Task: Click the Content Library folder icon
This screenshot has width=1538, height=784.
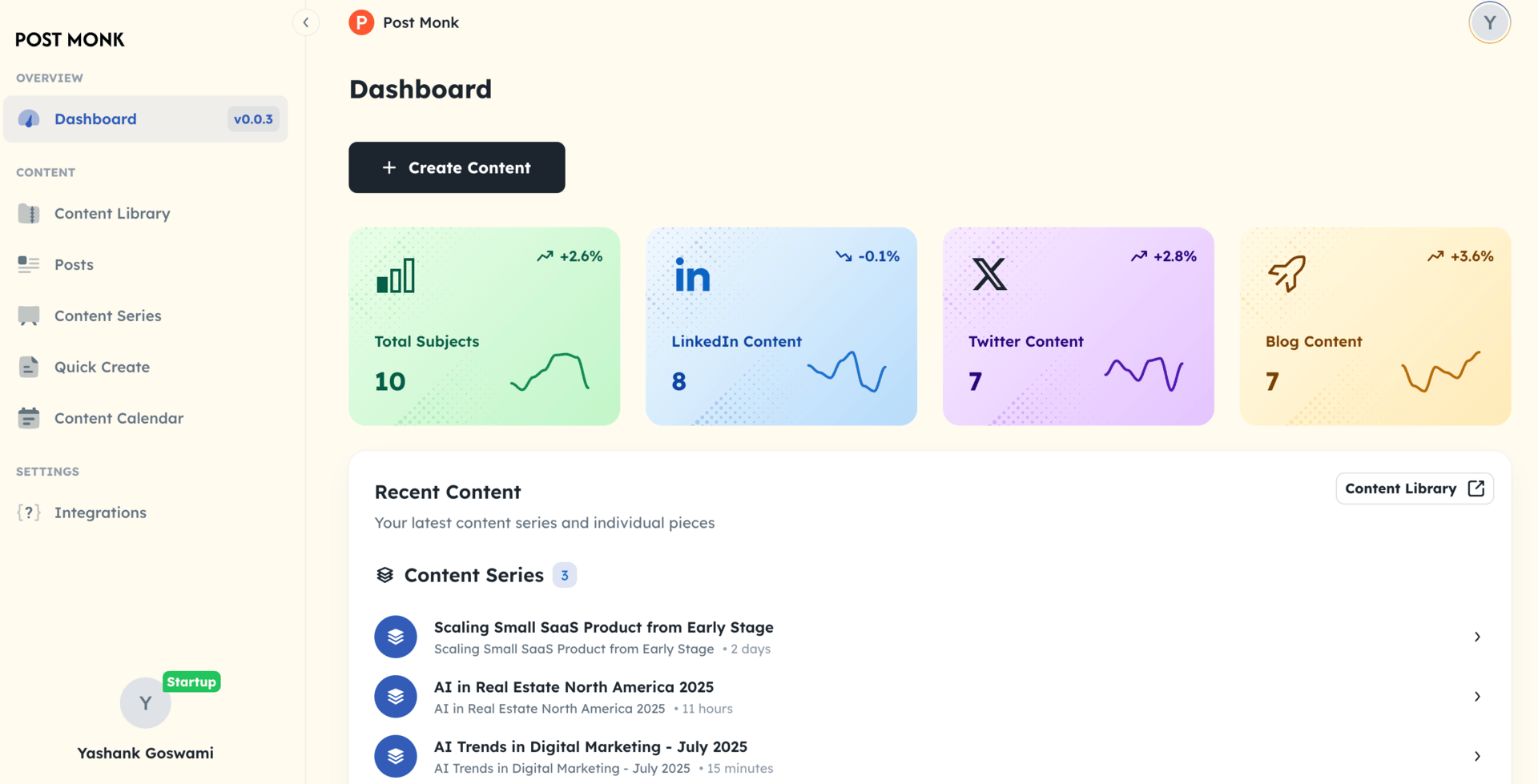Action: tap(29, 214)
